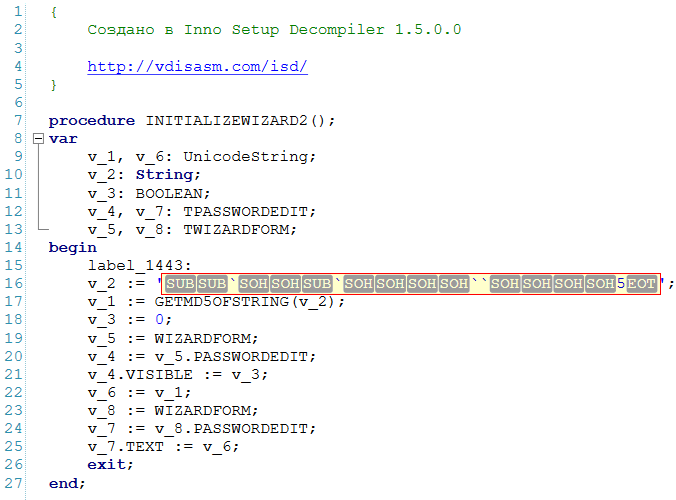Screen dimensions: 676x500
Task: Click 'v_2: String;' declaration
Action: pyautogui.click(x=144, y=175)
